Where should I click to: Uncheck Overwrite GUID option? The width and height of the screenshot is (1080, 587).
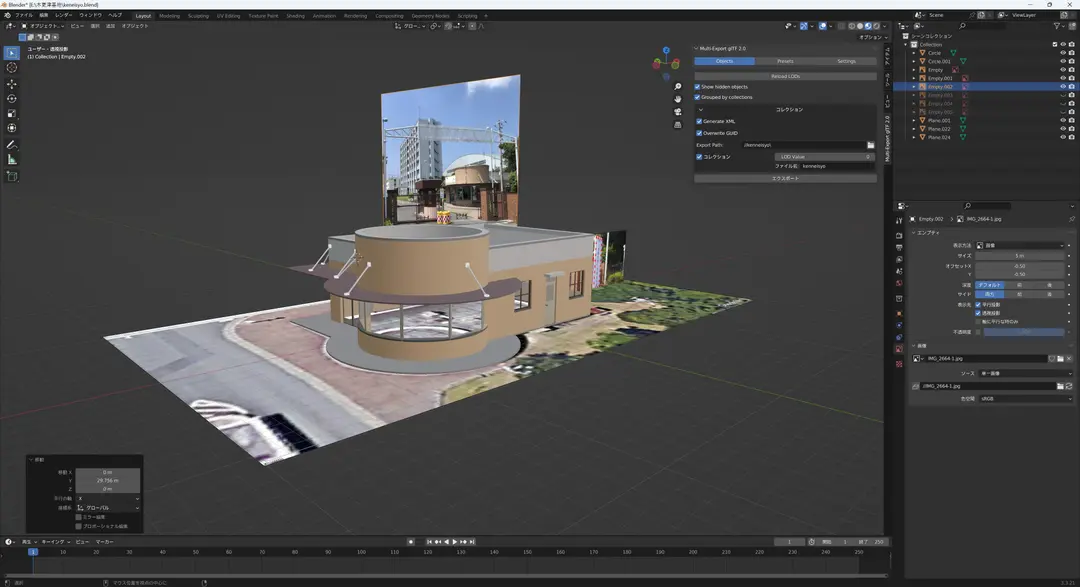699,133
